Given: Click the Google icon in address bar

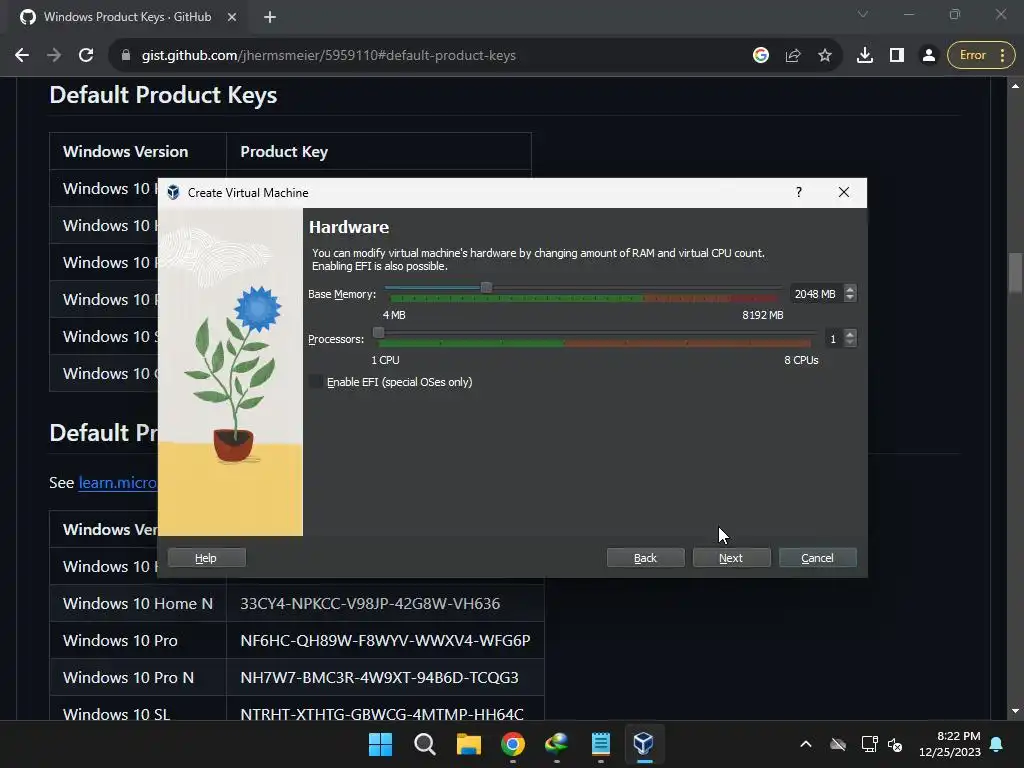Looking at the screenshot, I should pos(761,56).
